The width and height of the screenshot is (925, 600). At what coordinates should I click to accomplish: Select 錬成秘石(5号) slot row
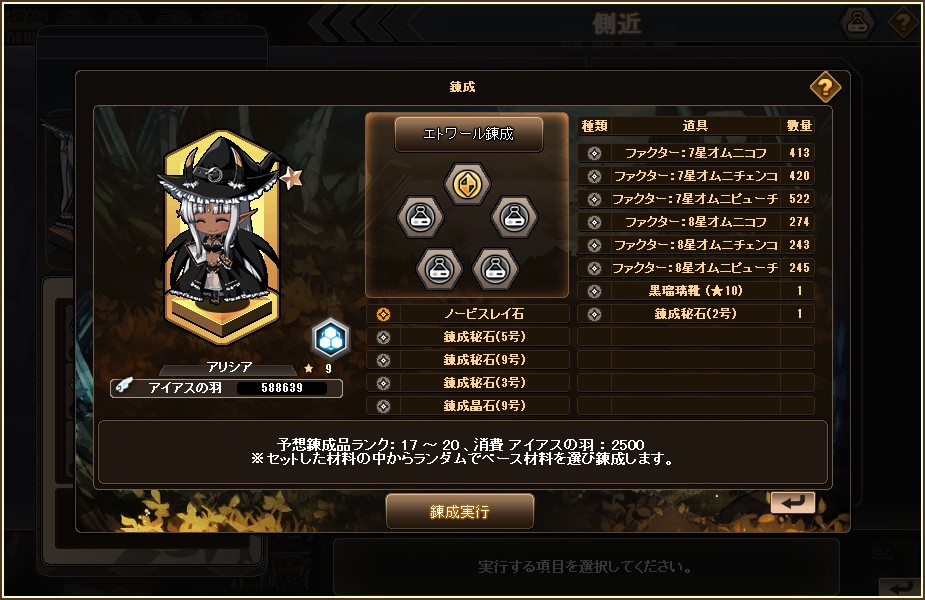point(467,337)
